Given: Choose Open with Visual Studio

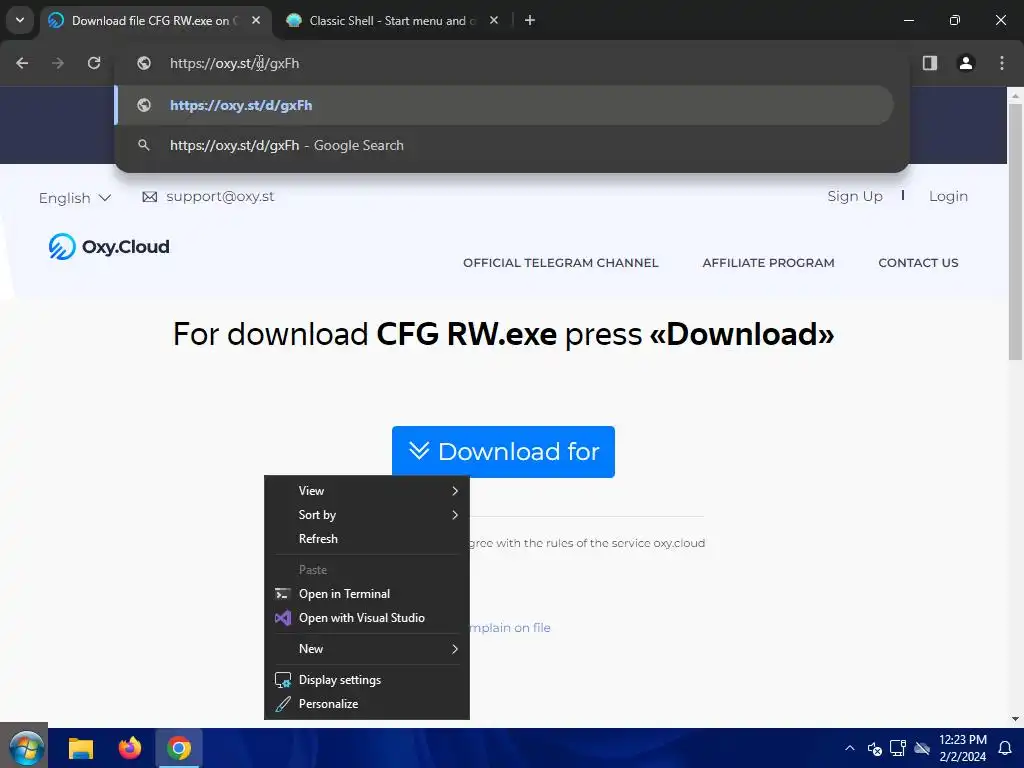Looking at the screenshot, I should 366,618.
